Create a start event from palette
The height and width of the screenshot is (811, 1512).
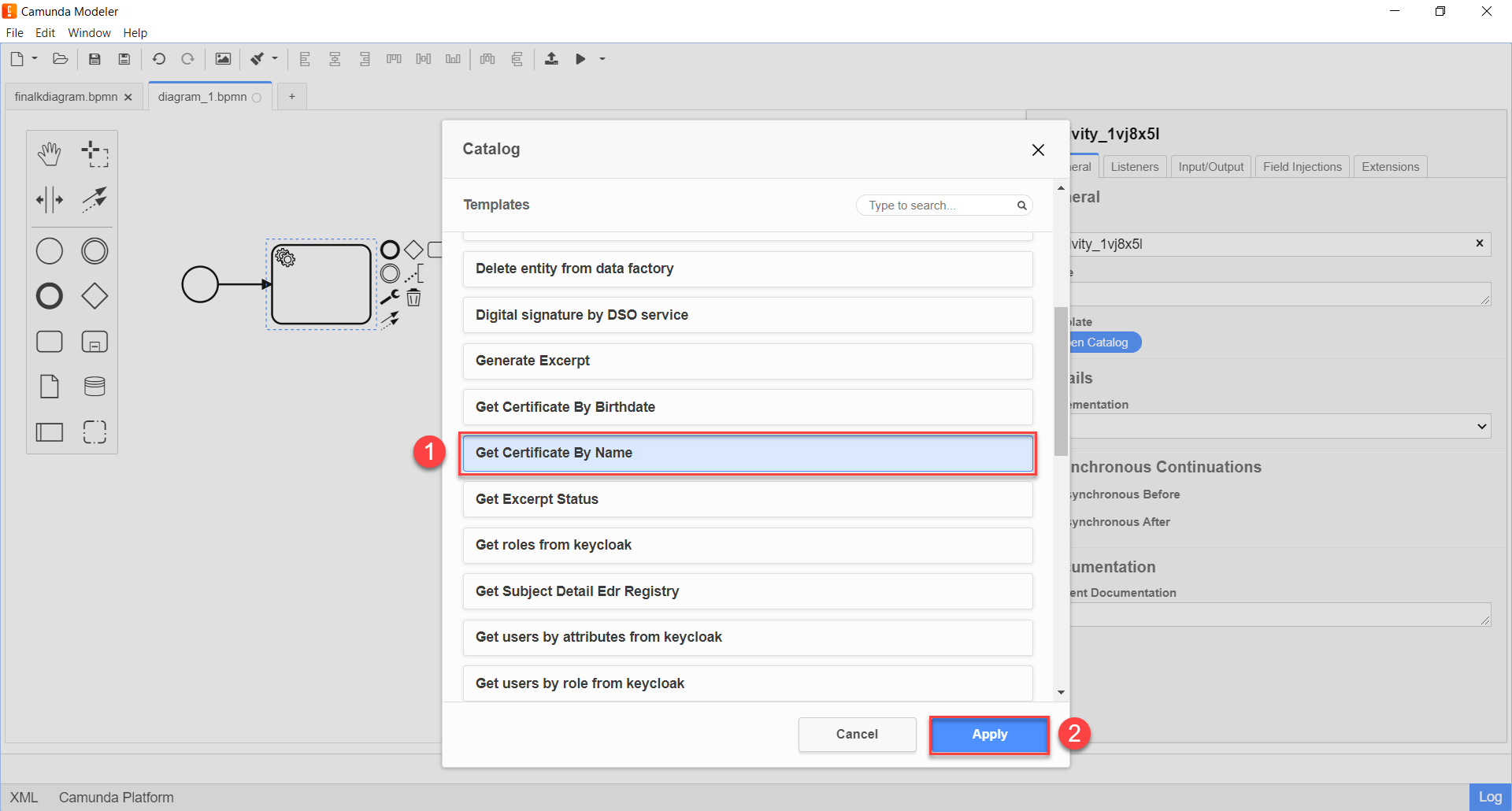(50, 251)
